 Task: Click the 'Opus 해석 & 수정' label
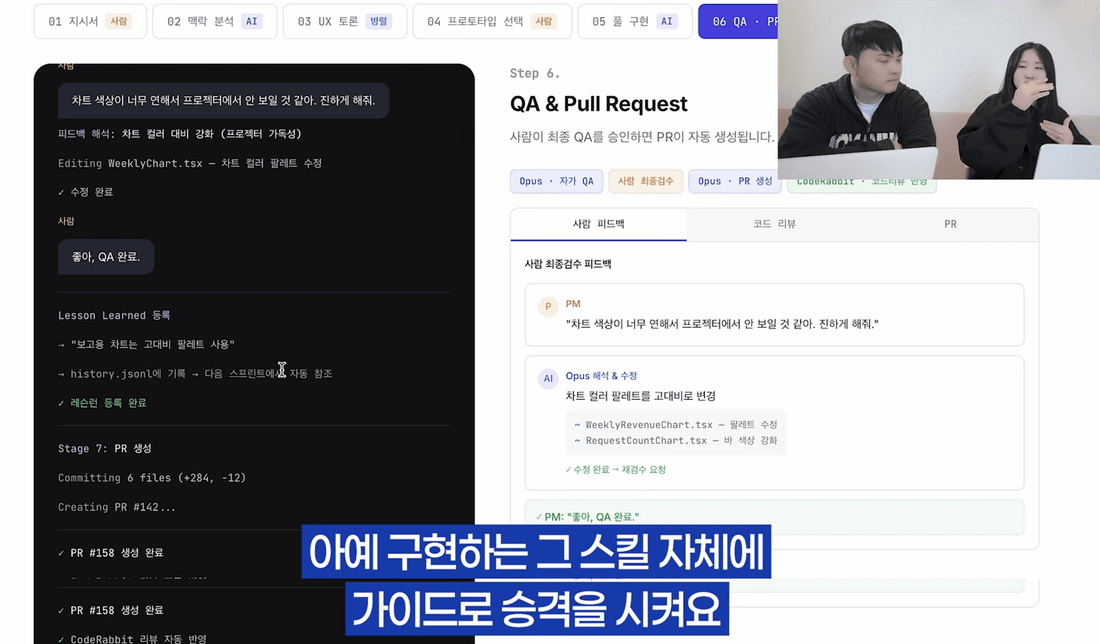[x=601, y=376]
